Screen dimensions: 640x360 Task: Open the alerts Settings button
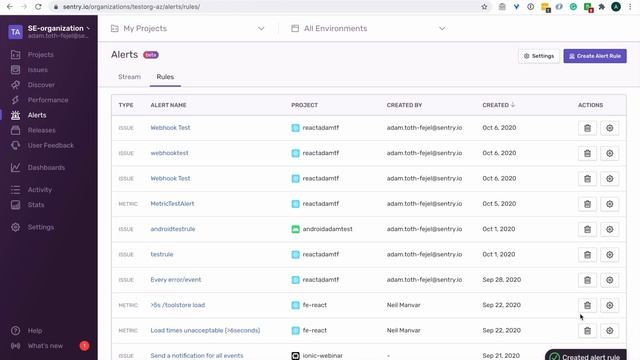click(x=539, y=56)
